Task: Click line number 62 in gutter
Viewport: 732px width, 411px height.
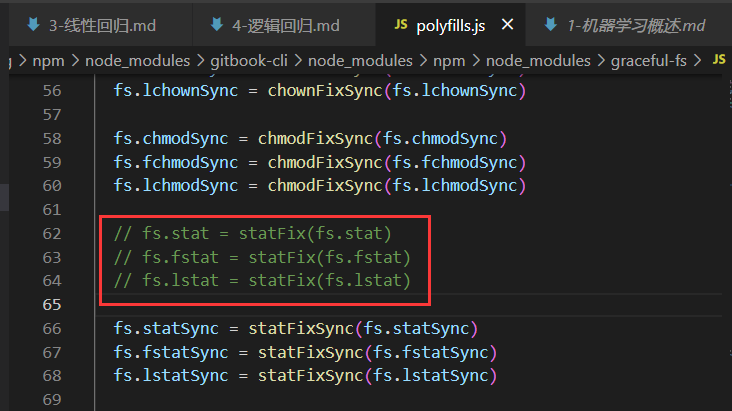Action: click(52, 233)
